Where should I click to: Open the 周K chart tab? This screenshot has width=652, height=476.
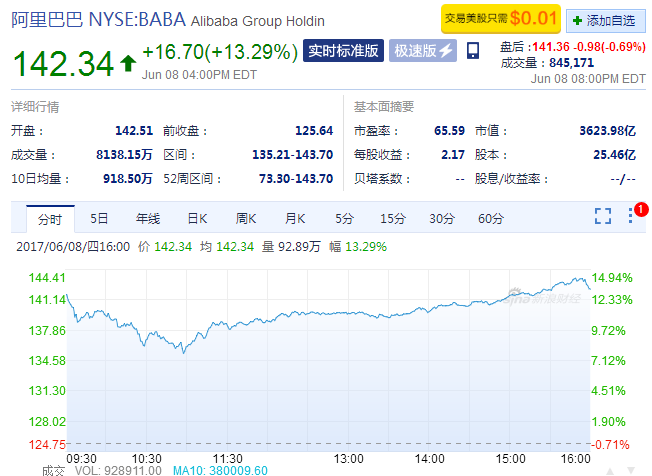[246, 219]
